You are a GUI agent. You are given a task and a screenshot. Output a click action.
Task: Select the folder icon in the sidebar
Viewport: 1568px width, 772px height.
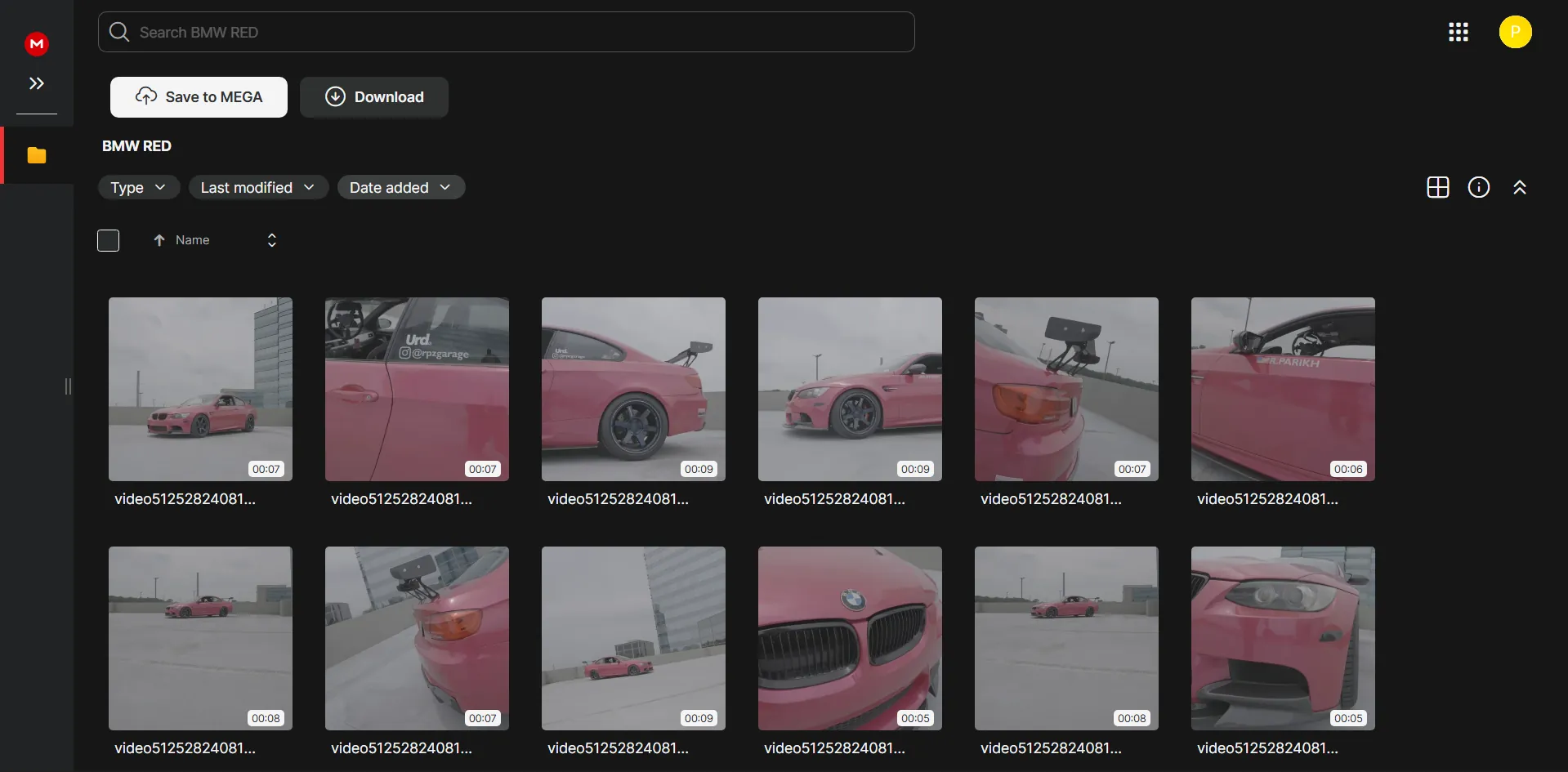pyautogui.click(x=36, y=155)
